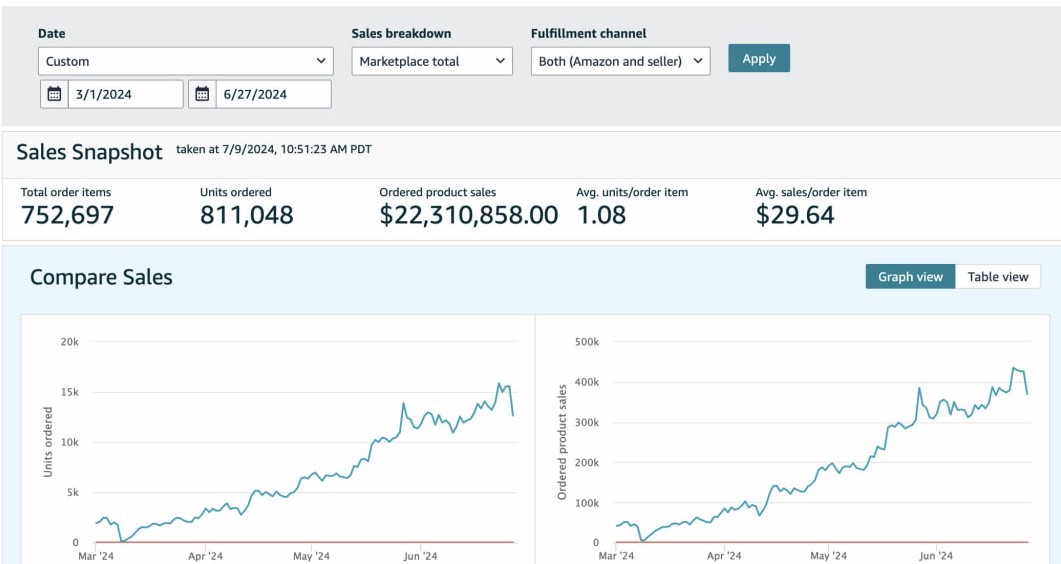Expand the Fulfillment channel dropdown
The height and width of the screenshot is (564, 1061).
[620, 61]
